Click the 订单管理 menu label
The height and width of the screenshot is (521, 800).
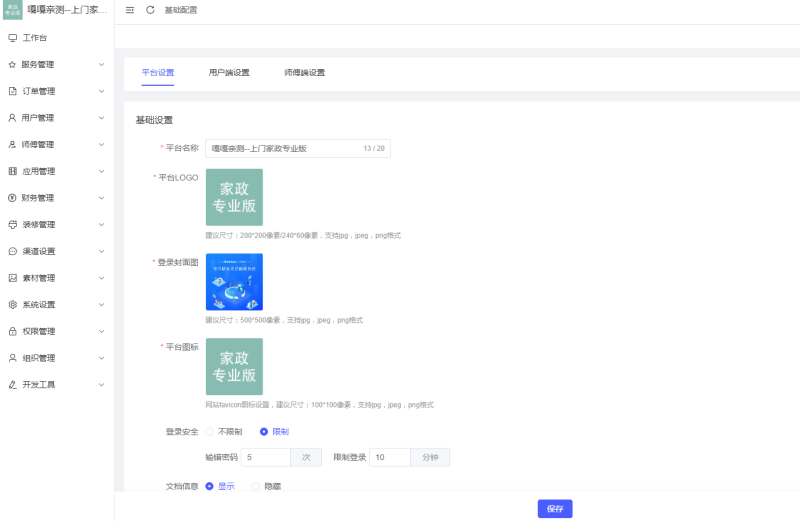coord(39,91)
